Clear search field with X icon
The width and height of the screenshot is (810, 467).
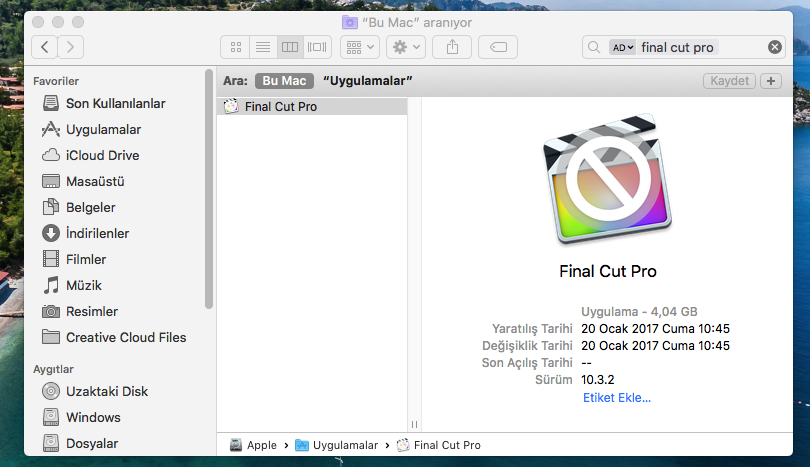coord(774,47)
